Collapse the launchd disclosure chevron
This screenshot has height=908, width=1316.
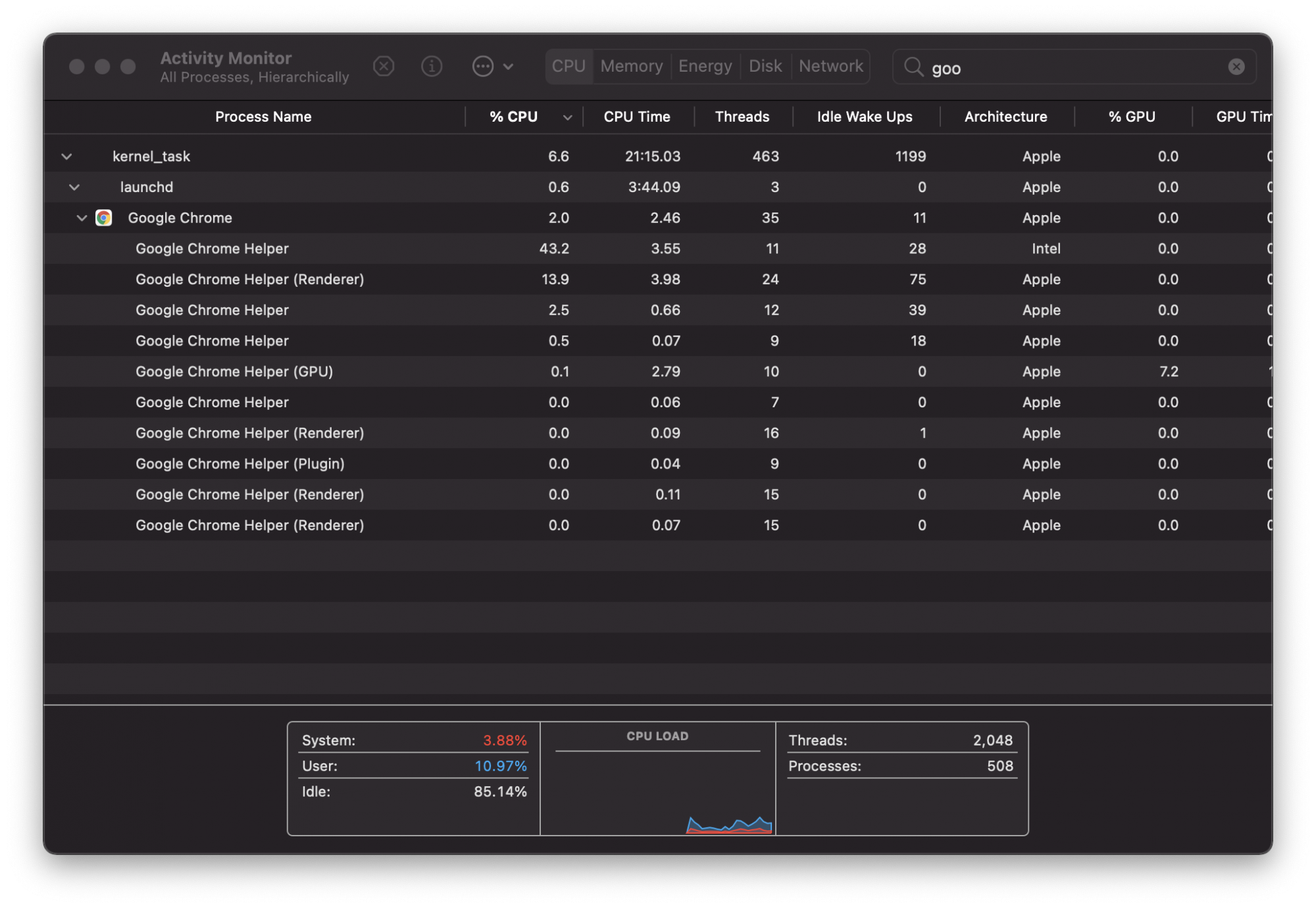pyautogui.click(x=74, y=188)
